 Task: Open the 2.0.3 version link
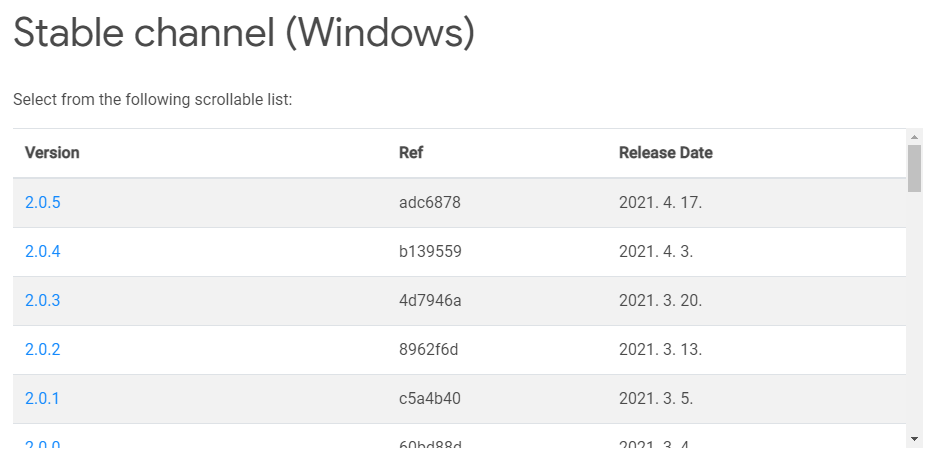[x=42, y=300]
